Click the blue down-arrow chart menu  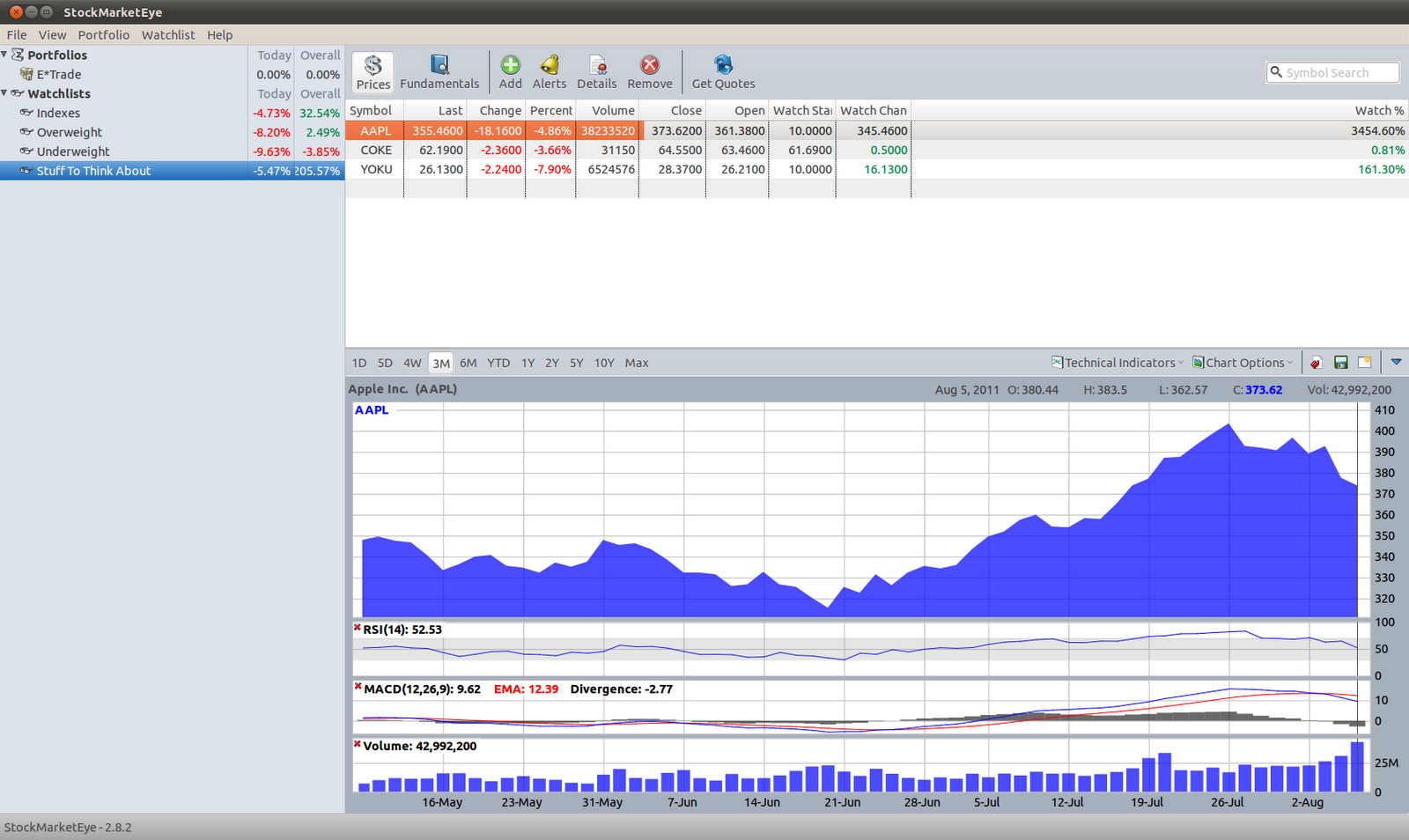pos(1396,362)
